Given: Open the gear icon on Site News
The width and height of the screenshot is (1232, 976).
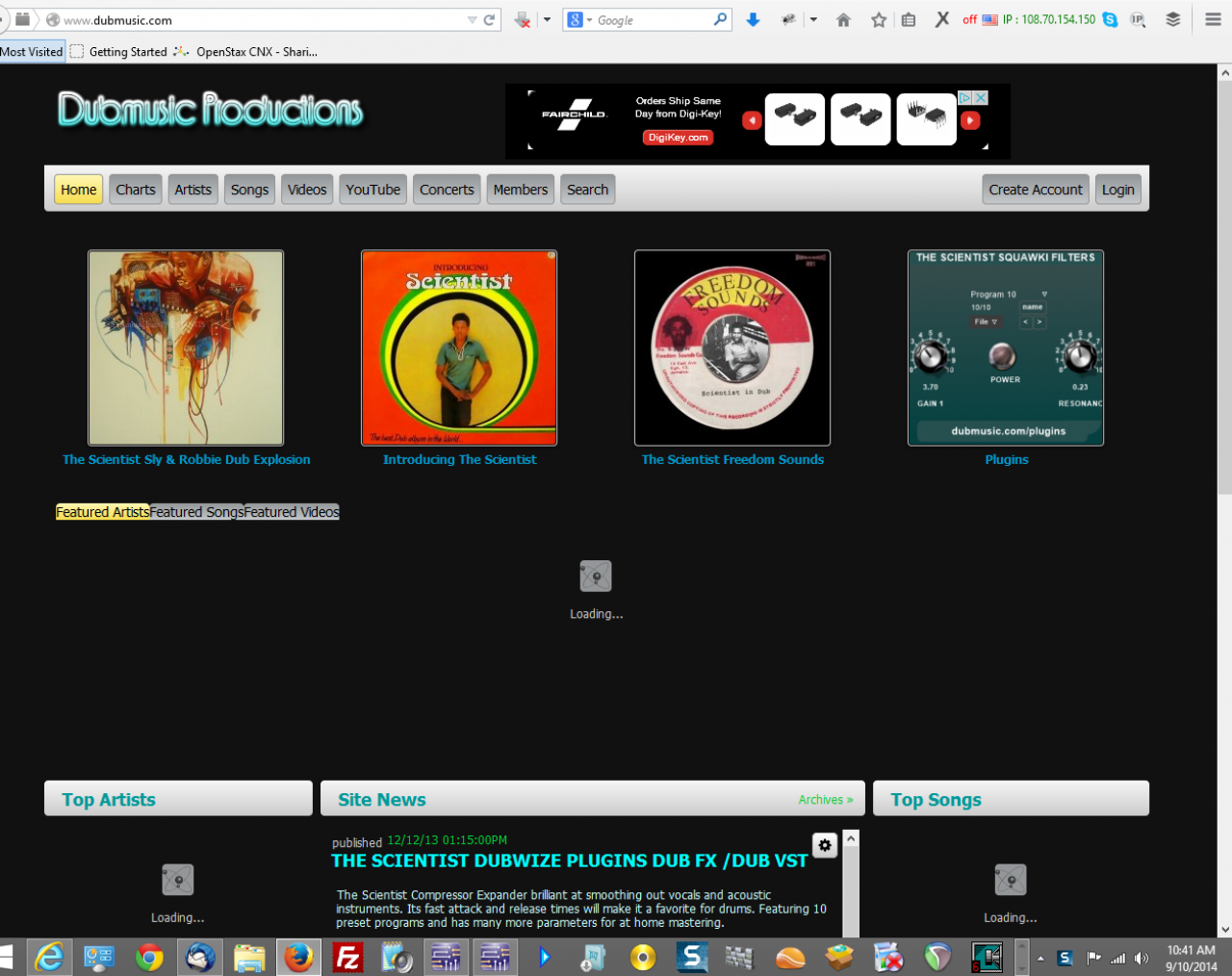Looking at the screenshot, I should [x=825, y=845].
